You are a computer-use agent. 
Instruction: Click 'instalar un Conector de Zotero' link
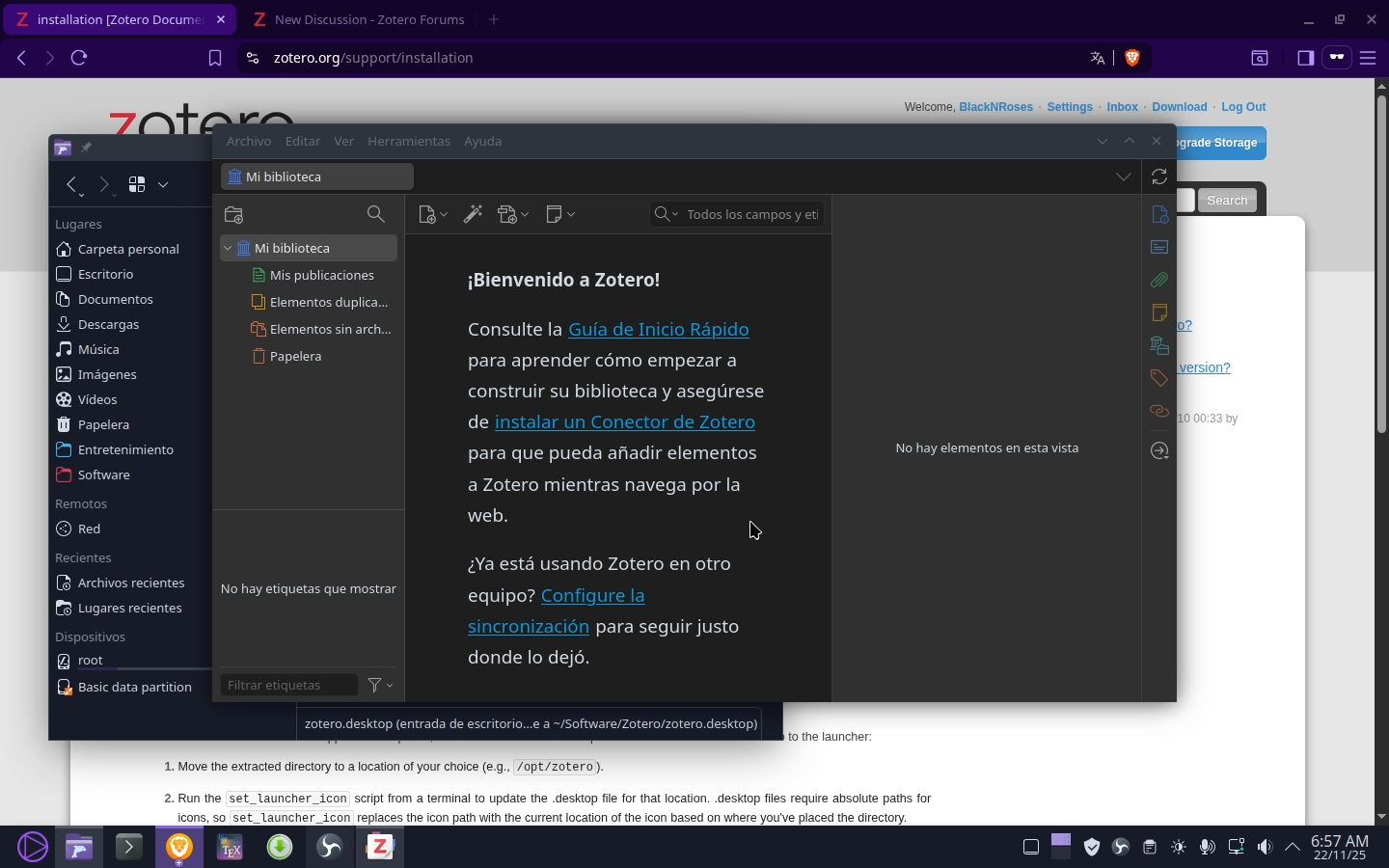pyautogui.click(x=625, y=421)
